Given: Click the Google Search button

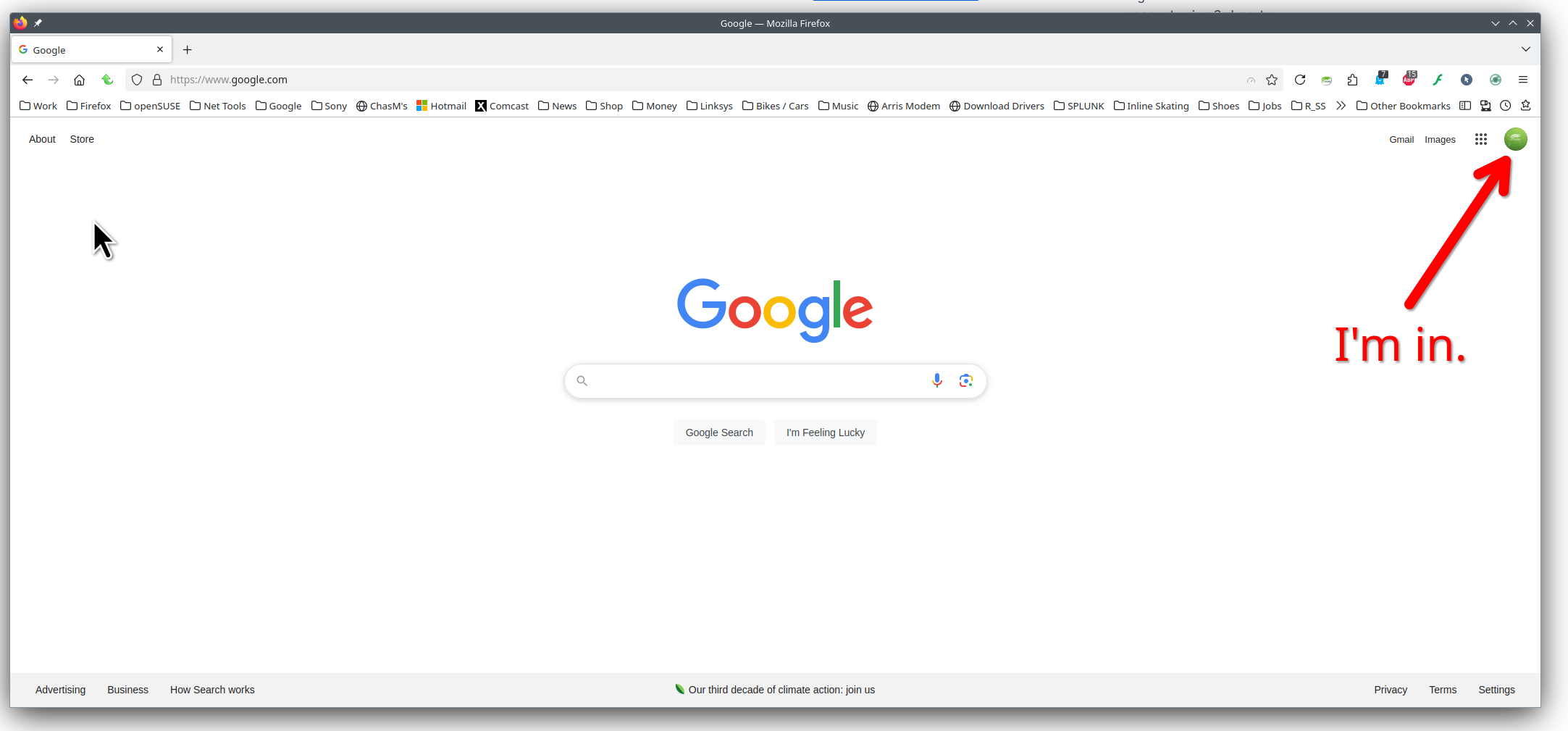Looking at the screenshot, I should coord(719,433).
